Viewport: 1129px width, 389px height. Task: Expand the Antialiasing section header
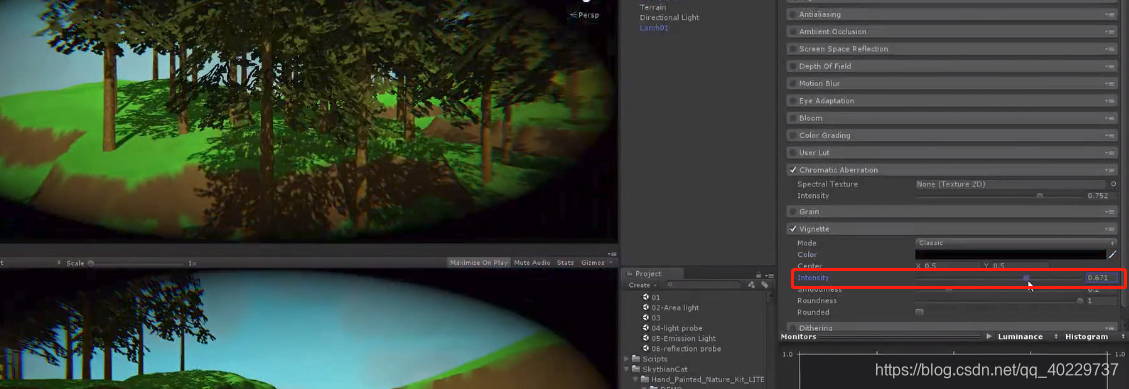(x=952, y=14)
